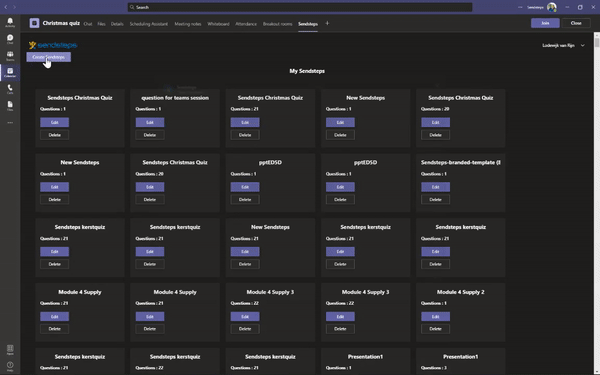This screenshot has height=375, width=600.
Task: Open the profile avatar menu
Action: [x=551, y=7]
